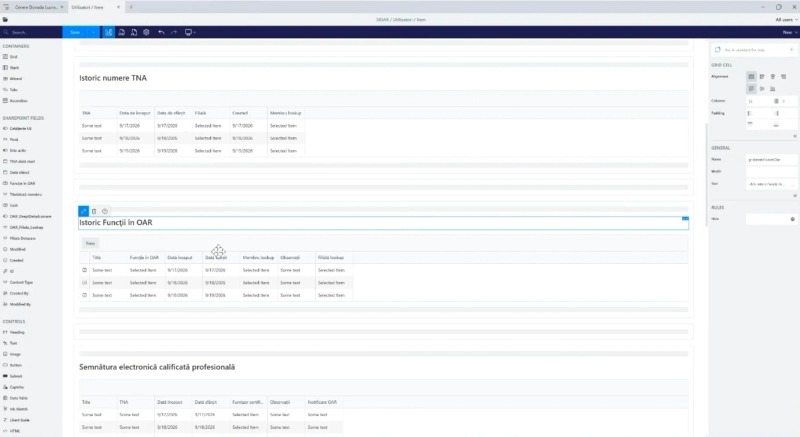The width and height of the screenshot is (800, 437).
Task: Collapse the Grid Cell section chevron
Action: [795, 136]
